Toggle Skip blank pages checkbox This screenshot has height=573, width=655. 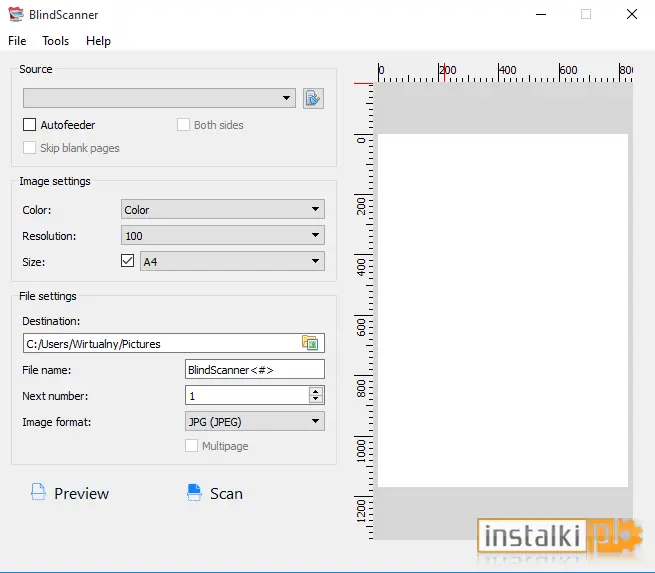point(29,147)
